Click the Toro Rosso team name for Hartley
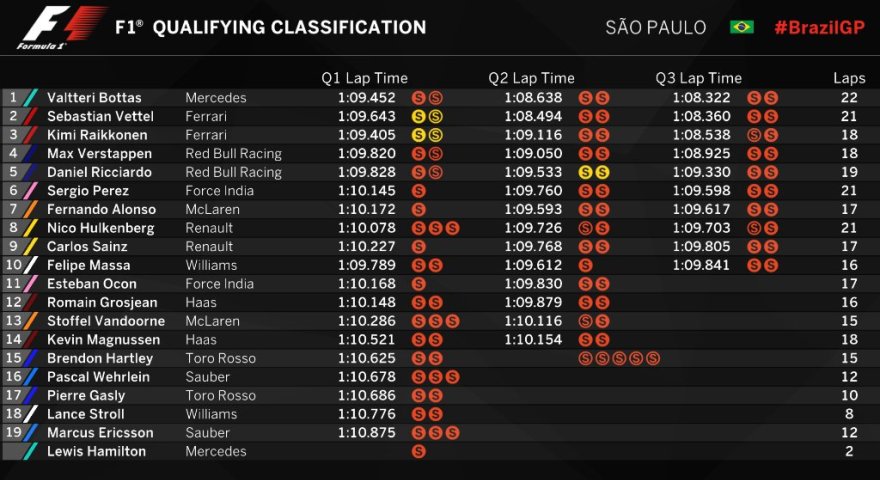Image resolution: width=880 pixels, height=480 pixels. (221, 358)
